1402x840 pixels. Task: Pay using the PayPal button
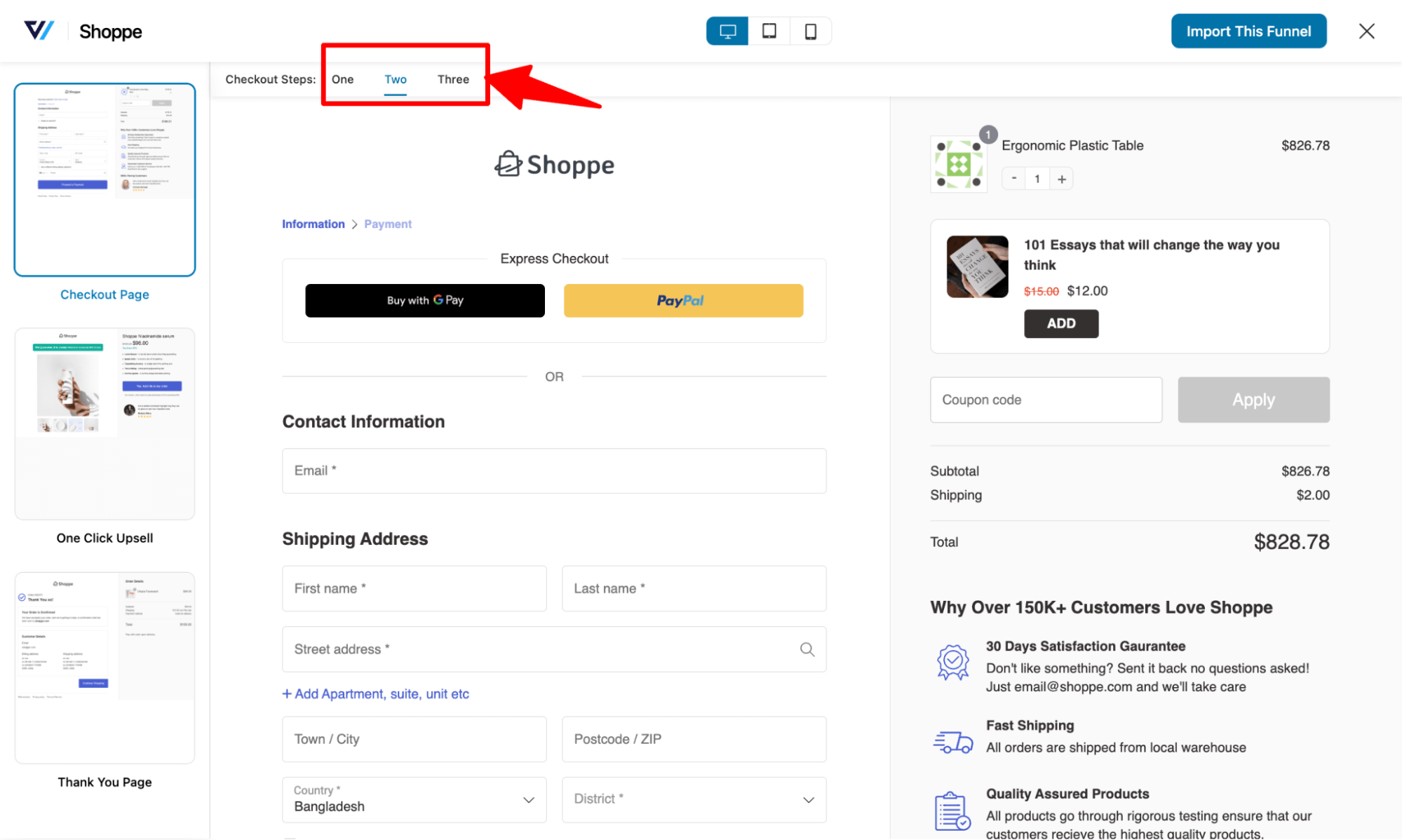click(683, 301)
